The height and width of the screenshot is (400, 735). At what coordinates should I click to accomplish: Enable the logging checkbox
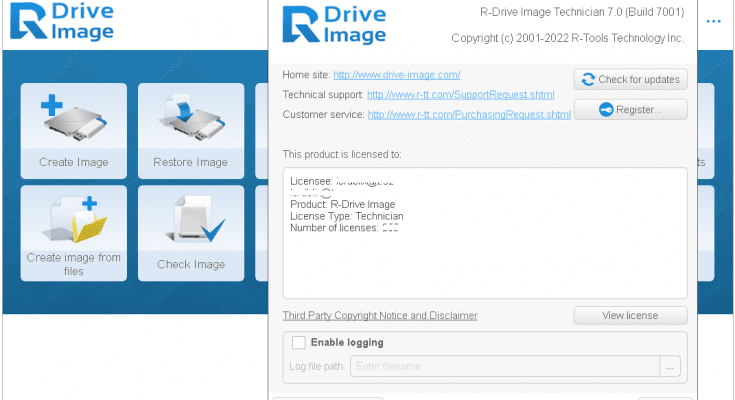pos(299,343)
